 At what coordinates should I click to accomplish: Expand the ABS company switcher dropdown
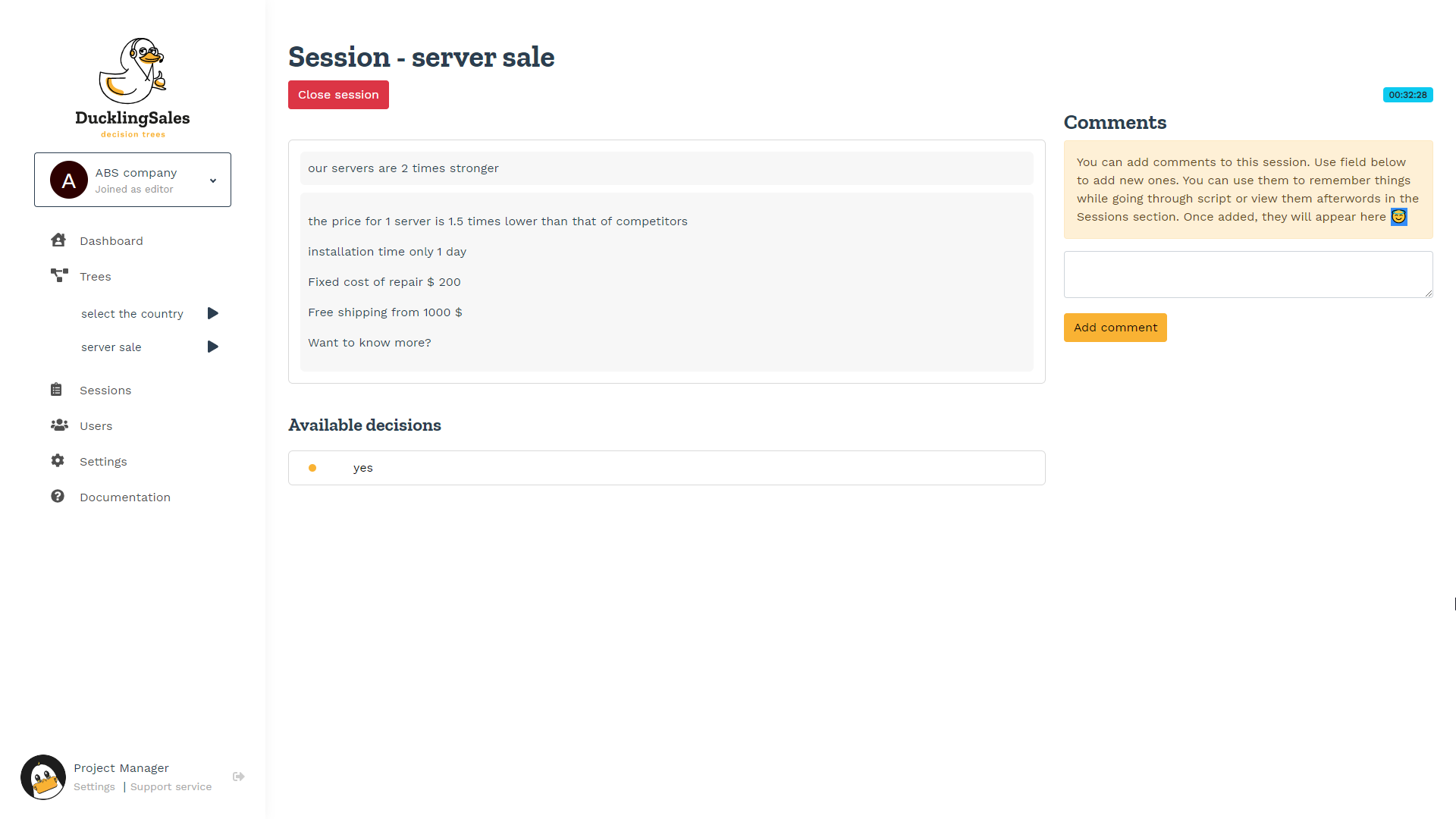213,180
